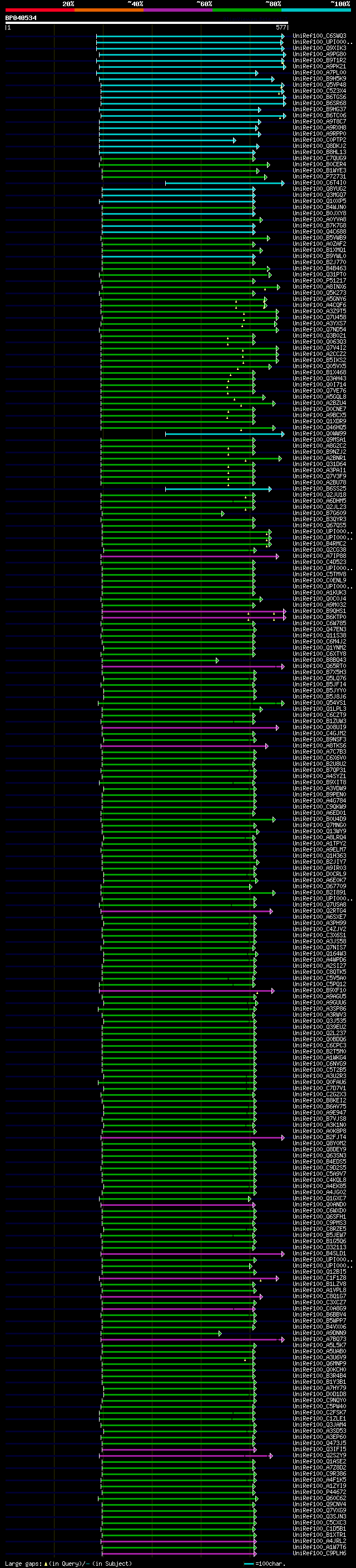Select the UniRef100_B6TGS6 subject name

click(x=319, y=97)
